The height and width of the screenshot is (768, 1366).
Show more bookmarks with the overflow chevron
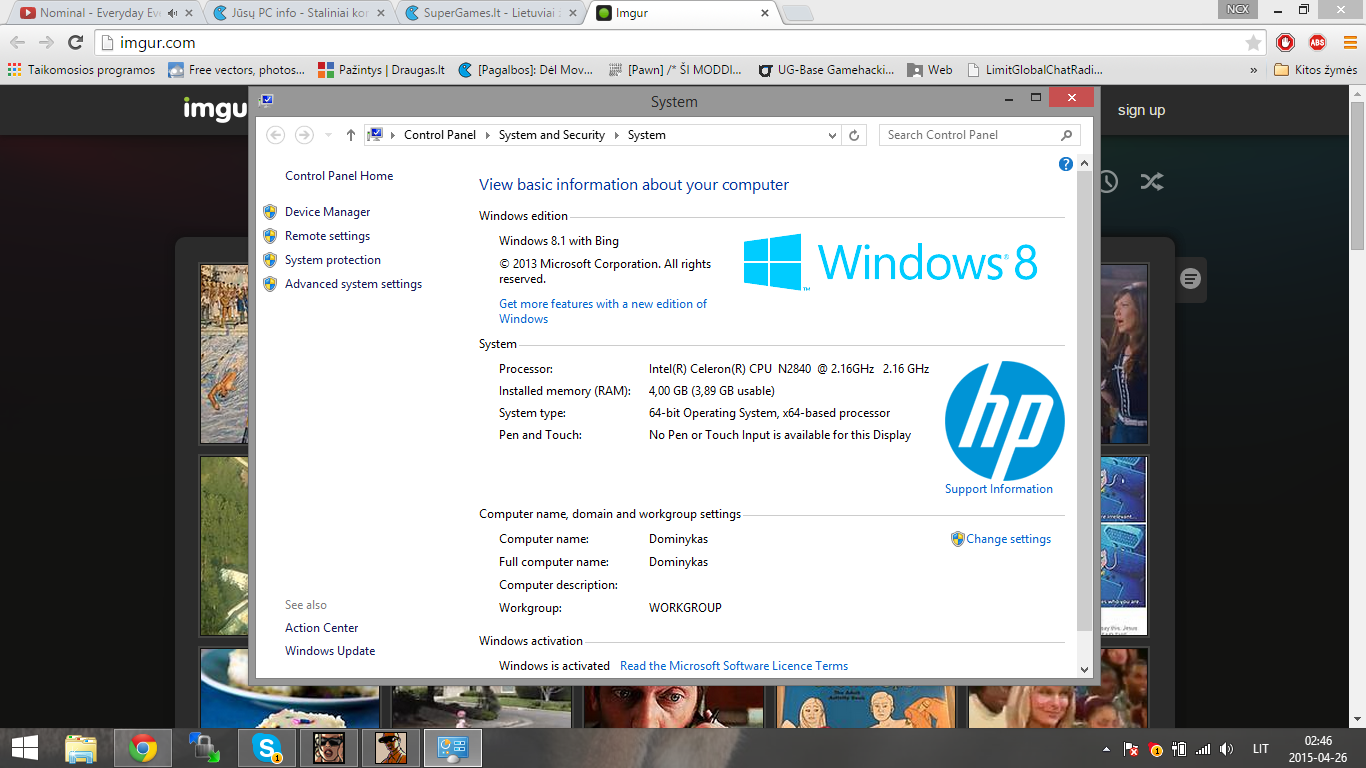pos(1254,70)
